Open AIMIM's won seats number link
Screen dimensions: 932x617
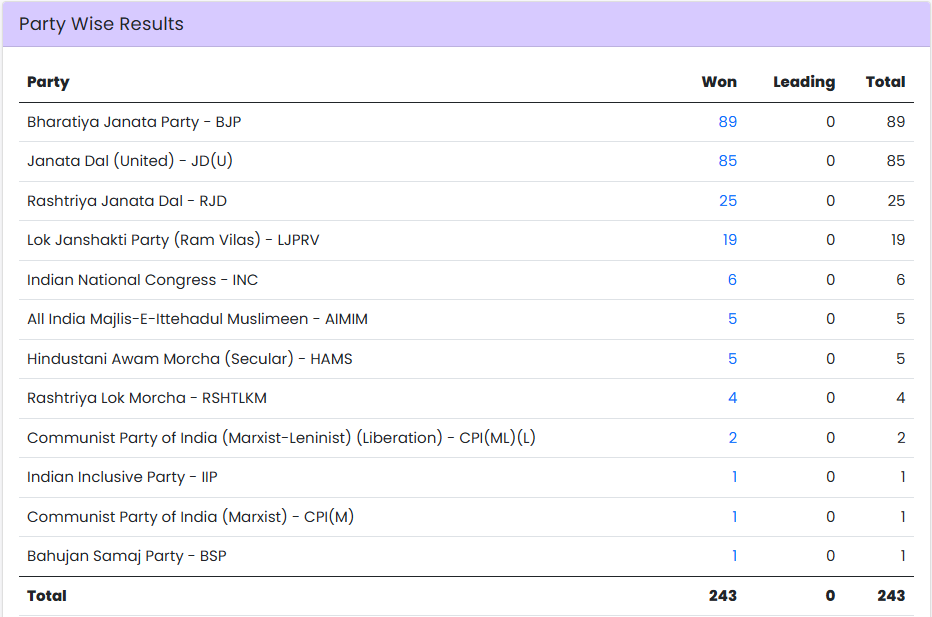point(732,319)
